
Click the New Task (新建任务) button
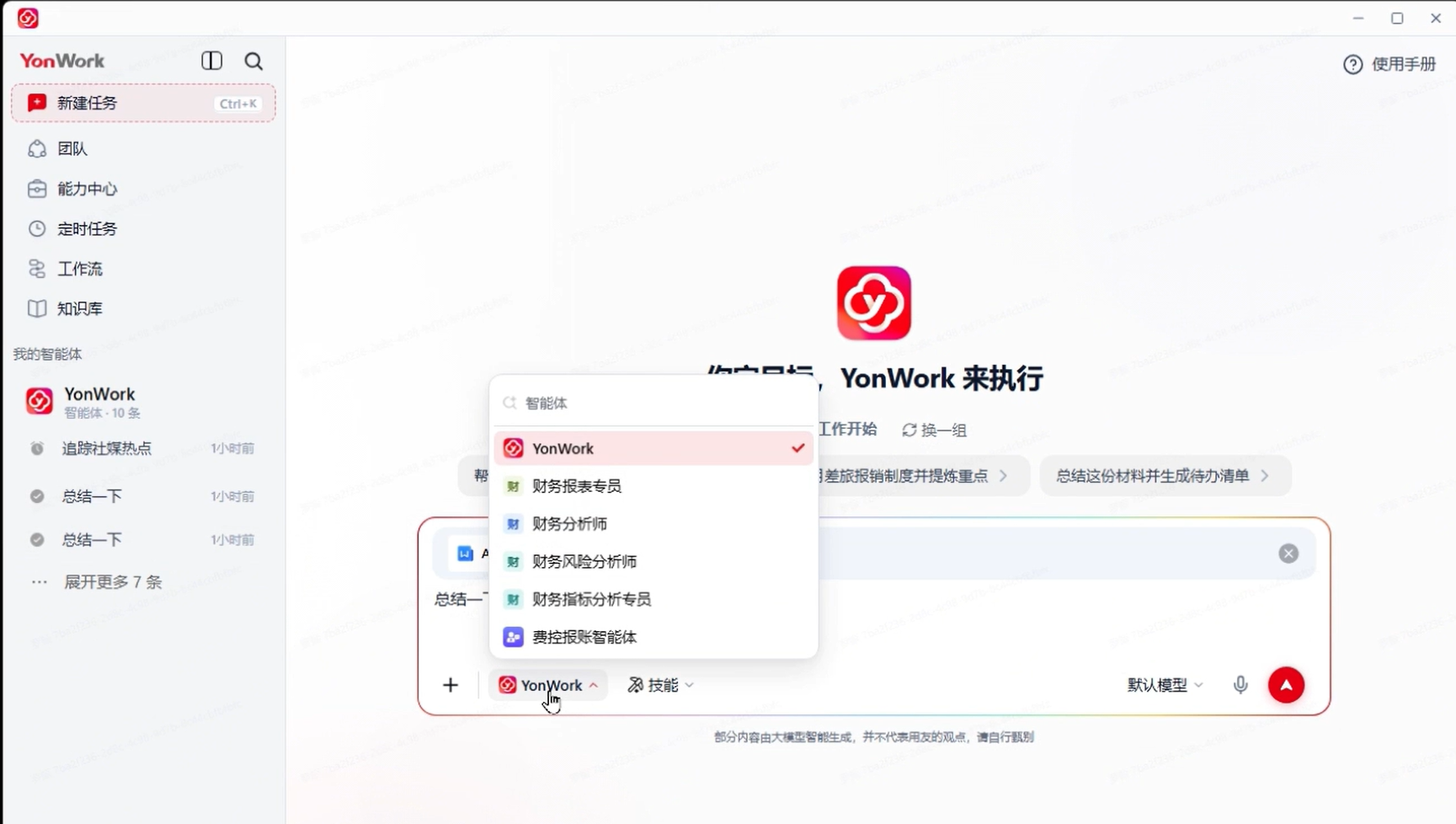pos(143,103)
